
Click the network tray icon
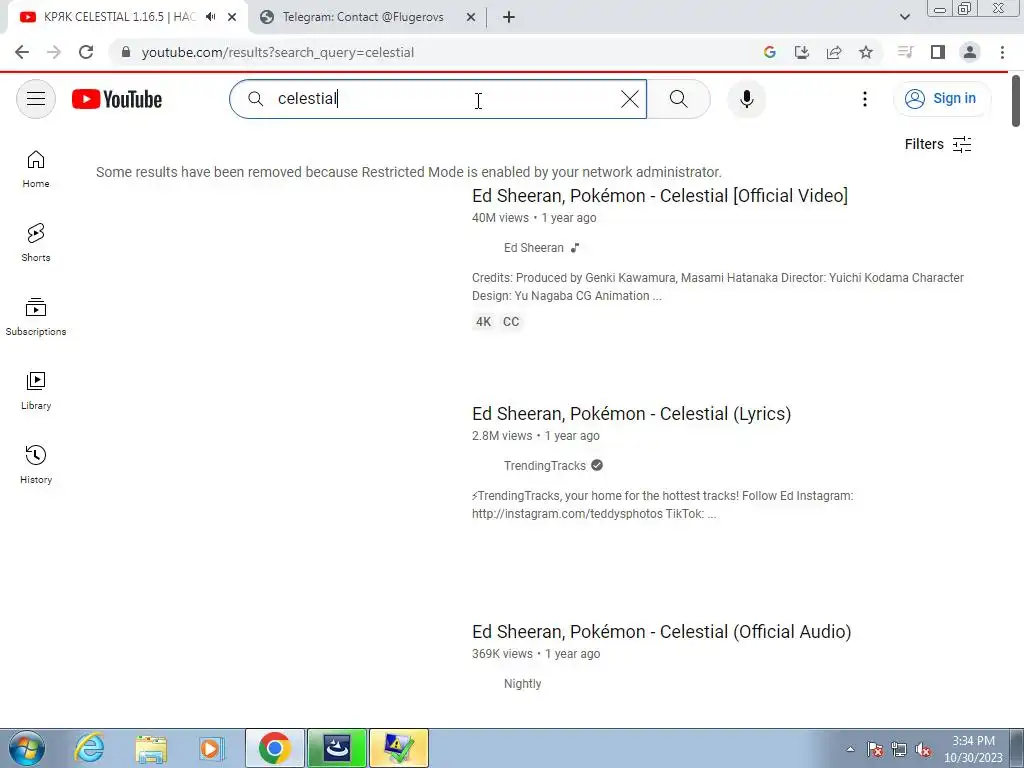899,749
